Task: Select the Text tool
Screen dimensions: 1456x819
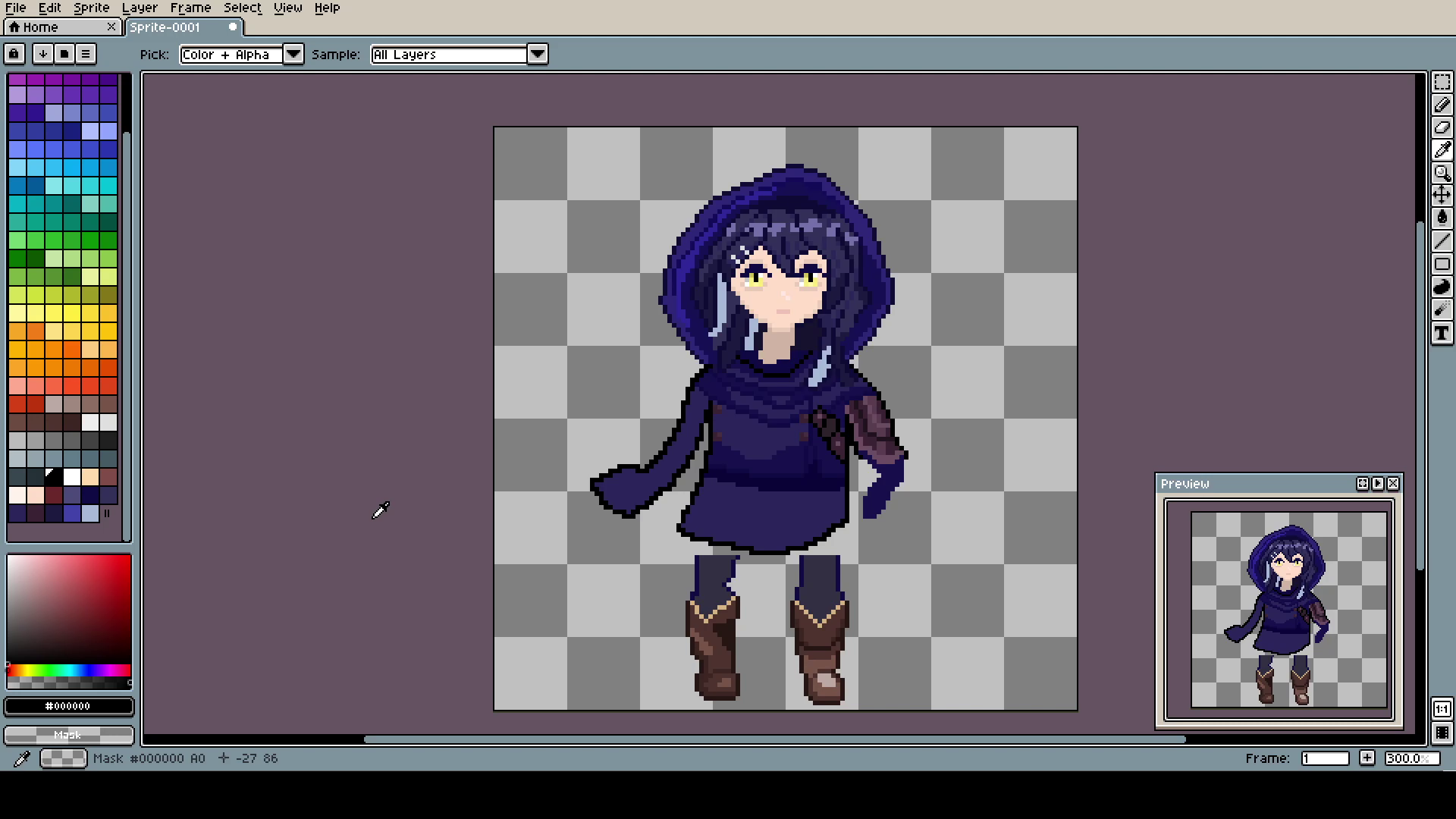Action: tap(1442, 333)
